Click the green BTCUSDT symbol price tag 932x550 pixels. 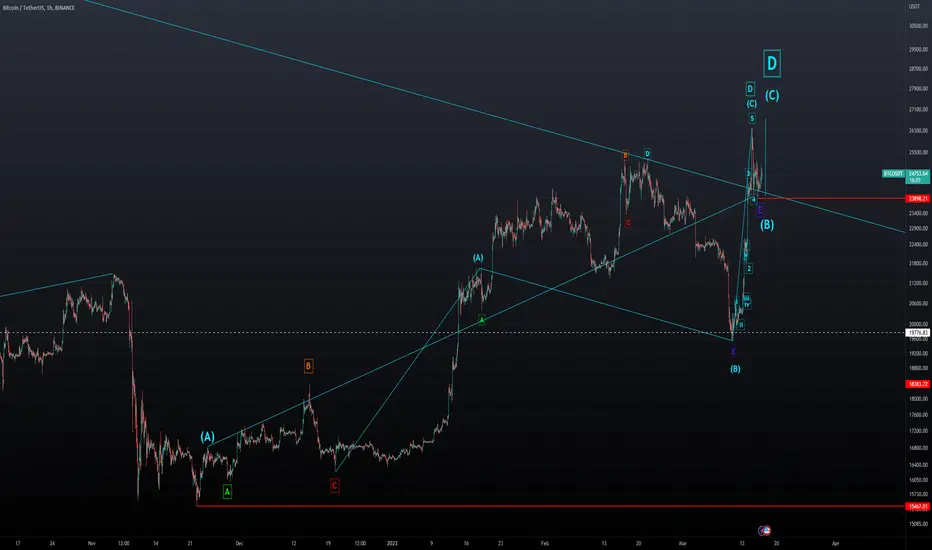pyautogui.click(x=893, y=174)
